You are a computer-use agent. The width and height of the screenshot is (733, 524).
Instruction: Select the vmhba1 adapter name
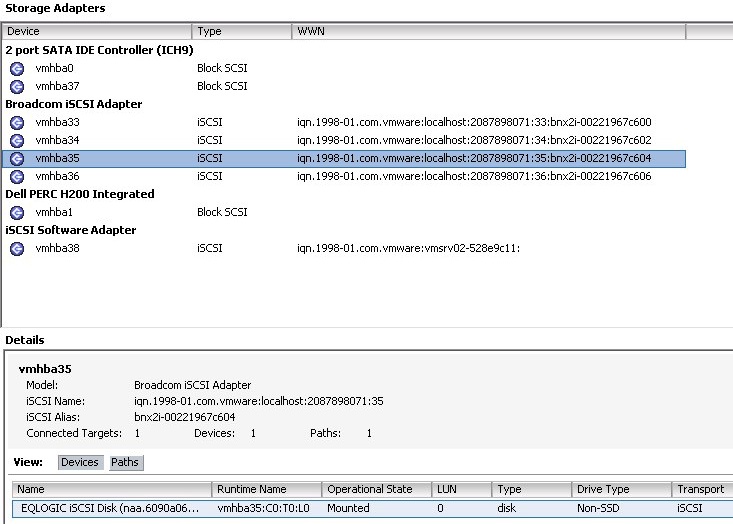tap(54, 212)
